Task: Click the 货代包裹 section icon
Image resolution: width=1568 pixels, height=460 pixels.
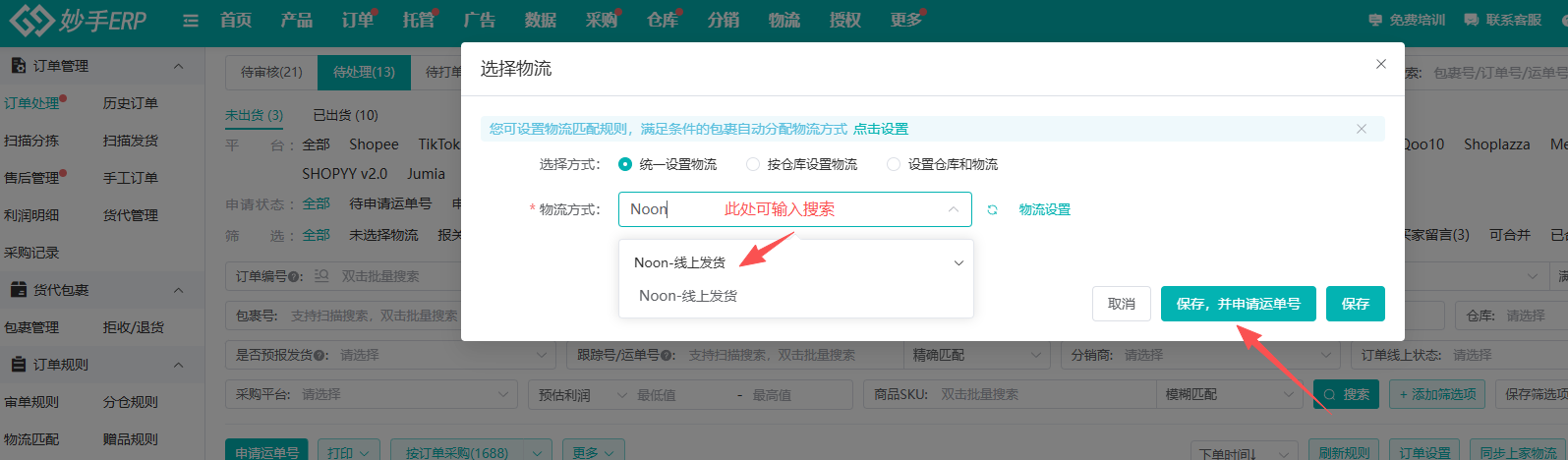Action: pos(18,290)
